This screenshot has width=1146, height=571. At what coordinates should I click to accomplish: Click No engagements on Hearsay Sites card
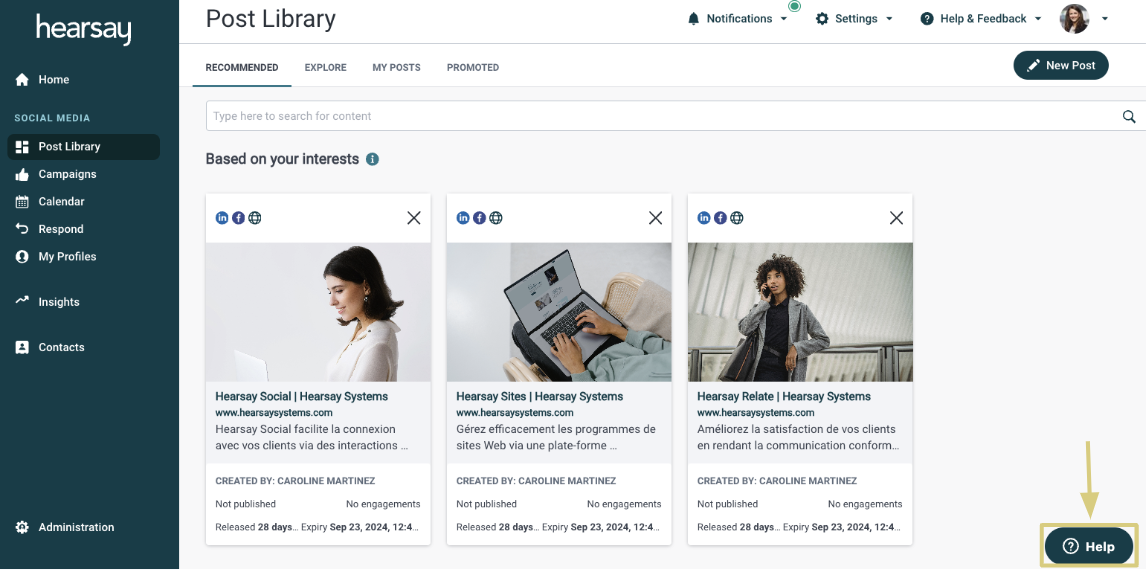(x=624, y=504)
